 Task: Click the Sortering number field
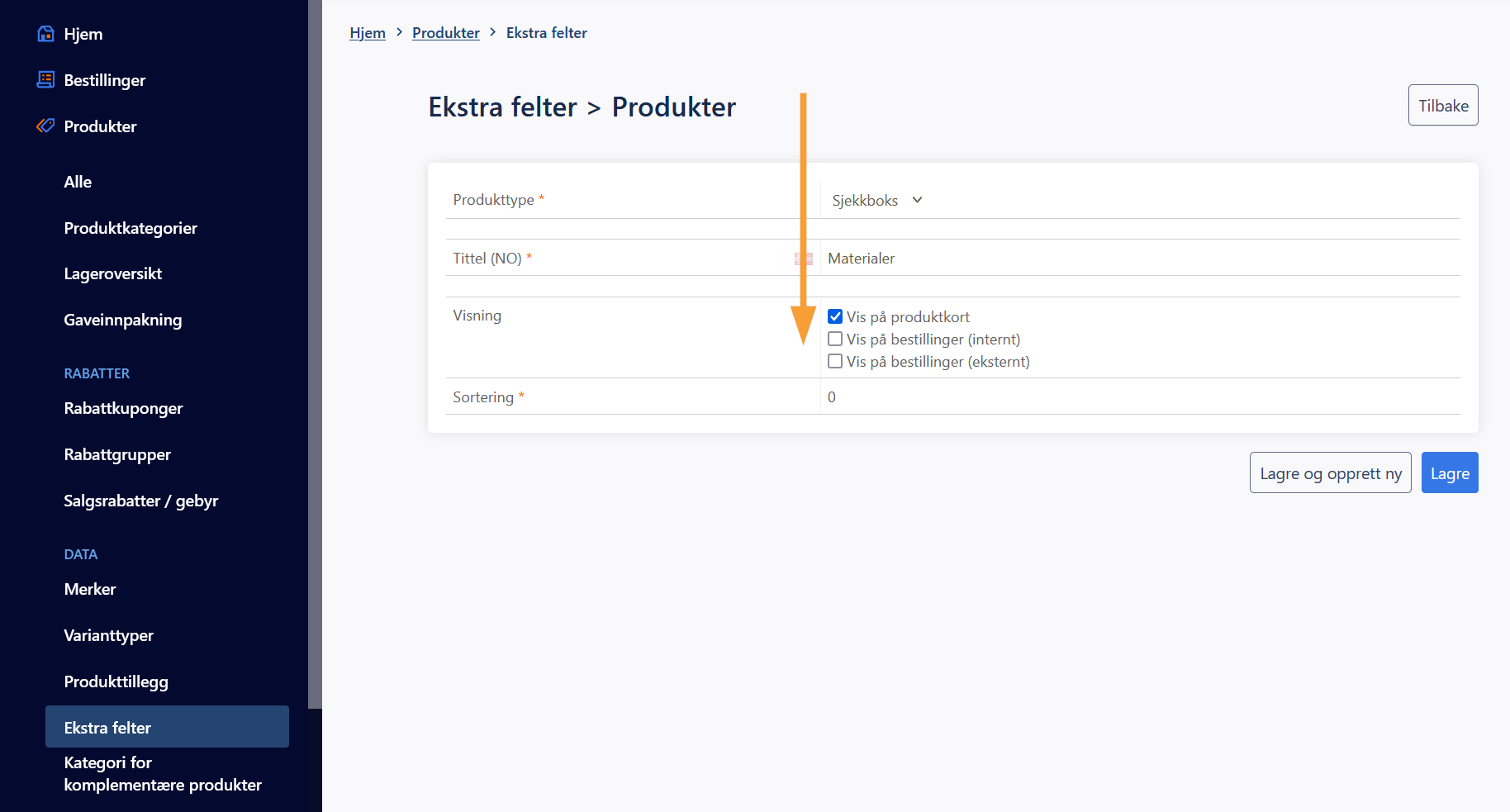coord(1140,397)
